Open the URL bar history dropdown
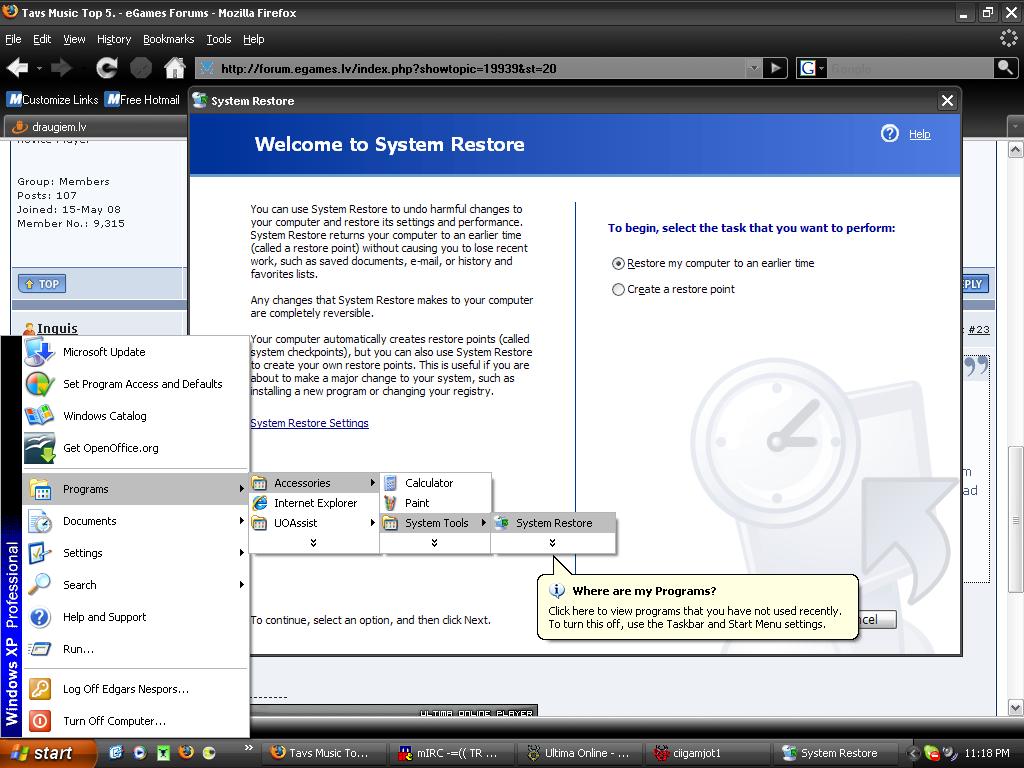The image size is (1024, 768). pos(754,68)
